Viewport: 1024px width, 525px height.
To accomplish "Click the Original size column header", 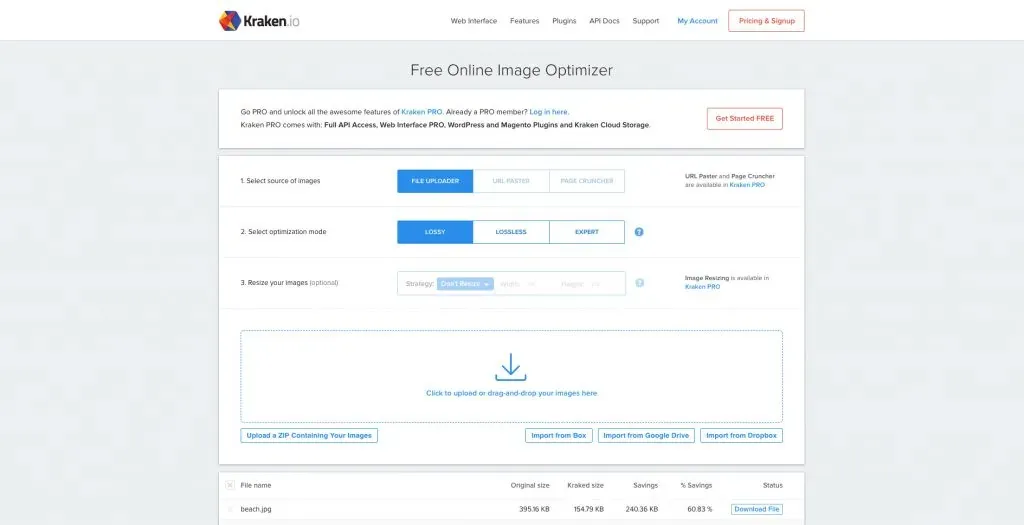I will (x=530, y=485).
